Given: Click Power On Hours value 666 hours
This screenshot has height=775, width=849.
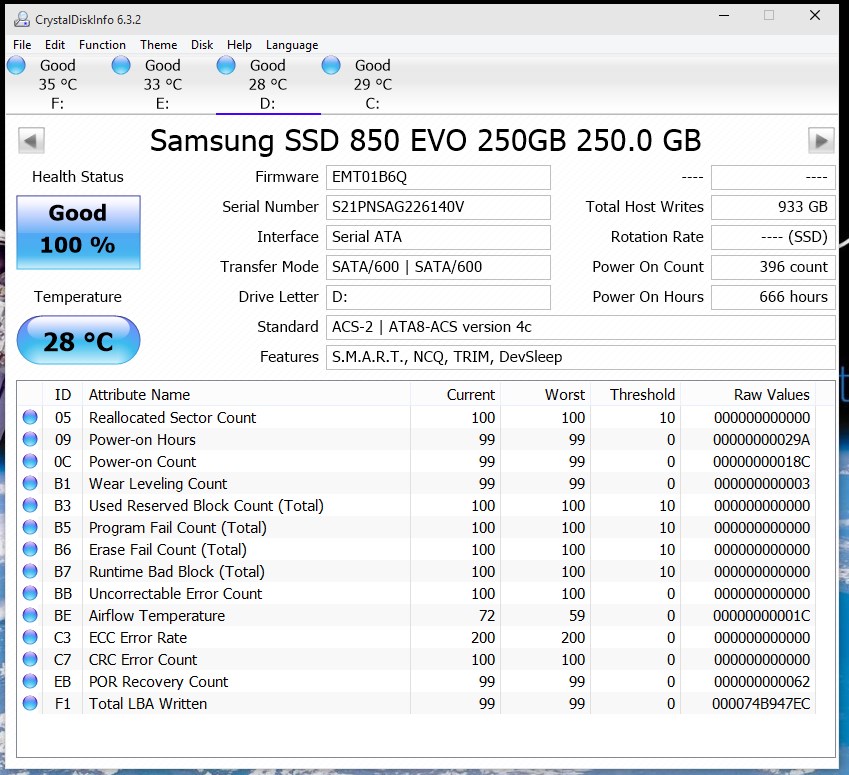Looking at the screenshot, I should point(773,297).
